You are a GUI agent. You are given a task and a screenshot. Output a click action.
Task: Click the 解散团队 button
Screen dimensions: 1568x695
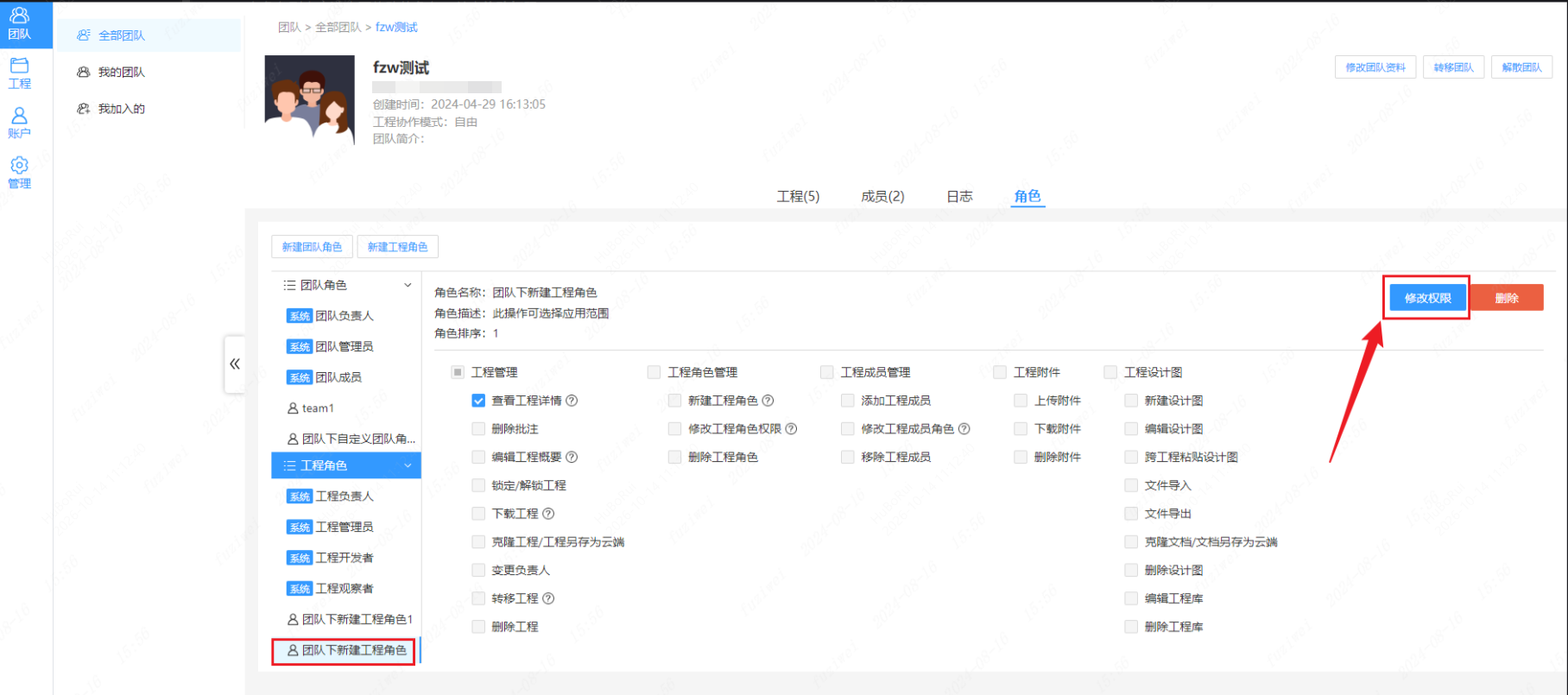1521,67
